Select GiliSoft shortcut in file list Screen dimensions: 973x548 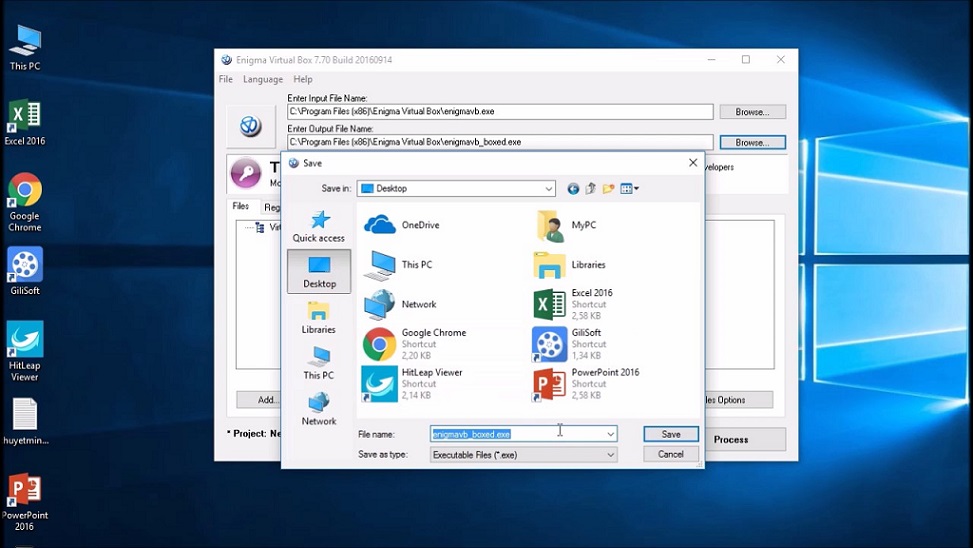(x=568, y=344)
